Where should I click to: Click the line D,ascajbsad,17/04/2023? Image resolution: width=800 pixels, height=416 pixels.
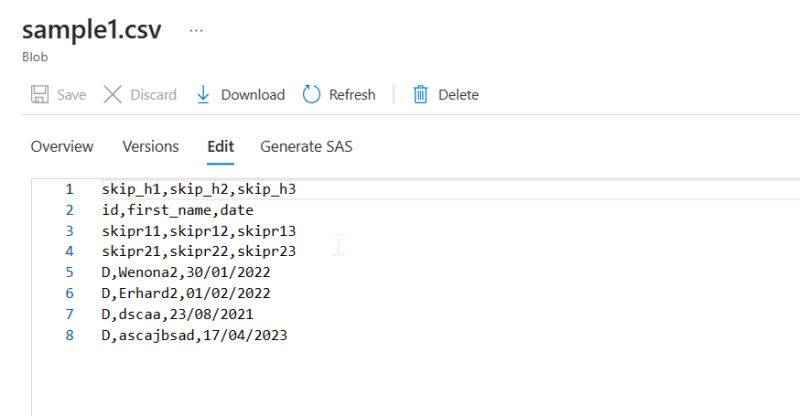pos(194,335)
